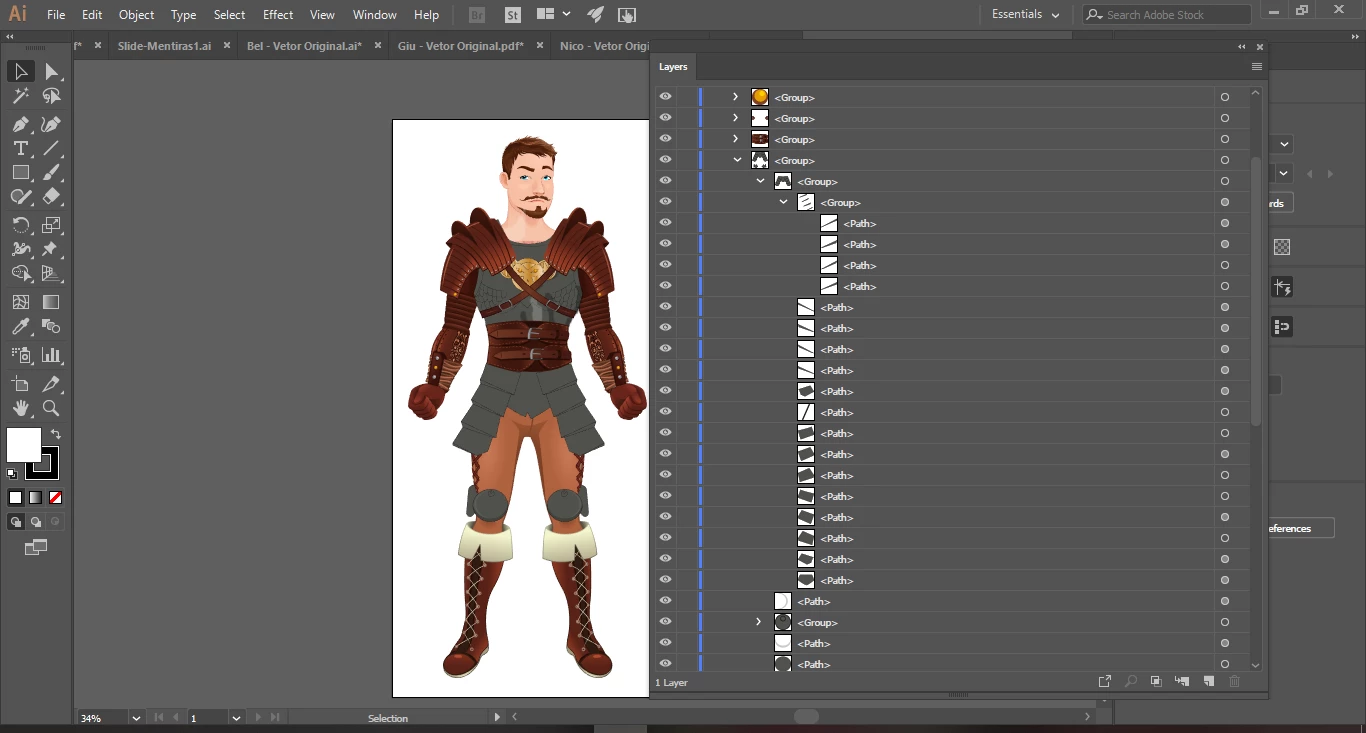Choose the Direct Selection tool
The image size is (1366, 733).
click(52, 71)
